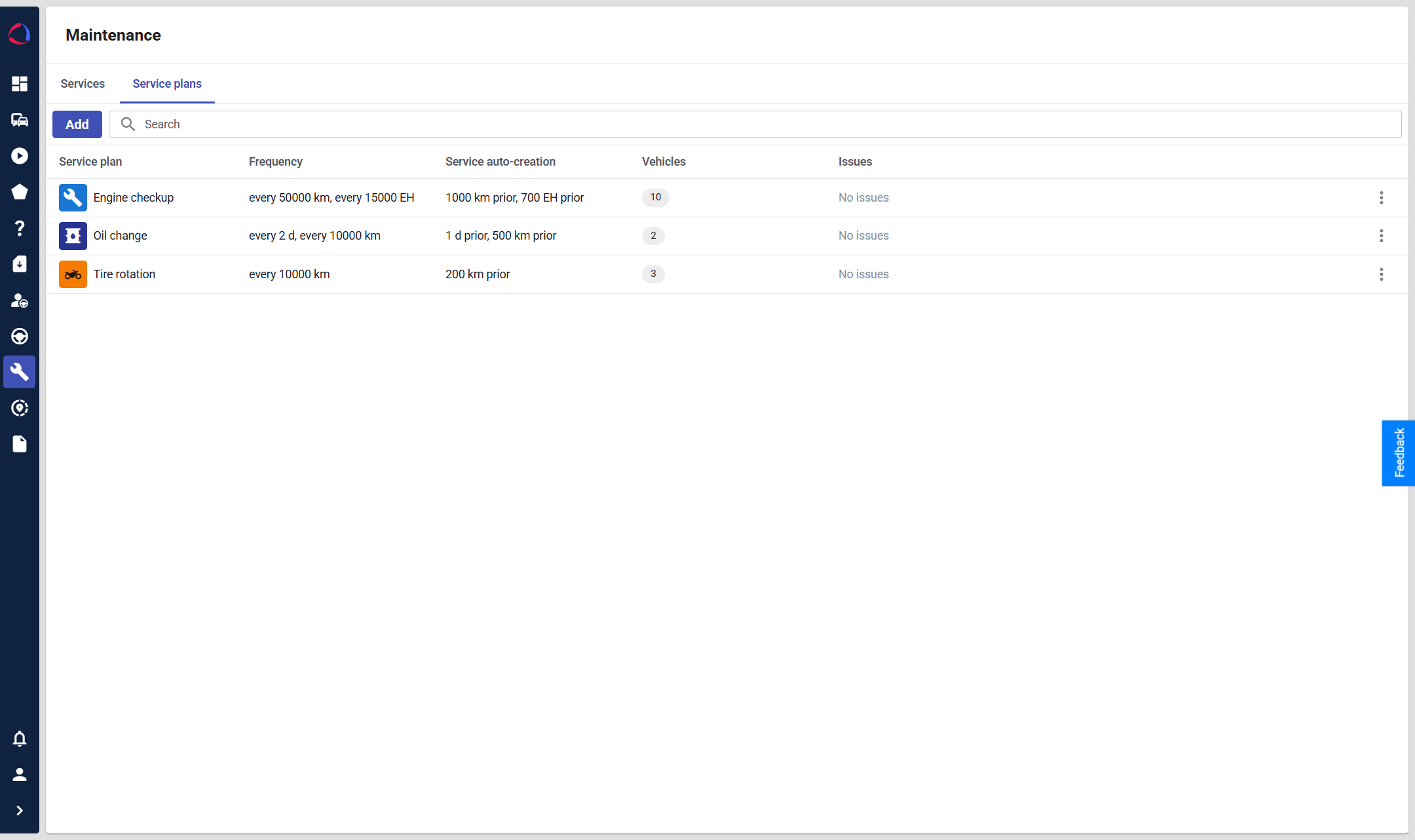Open the pentagon geofence icon in the sidebar
The image size is (1415, 840).
tap(20, 192)
